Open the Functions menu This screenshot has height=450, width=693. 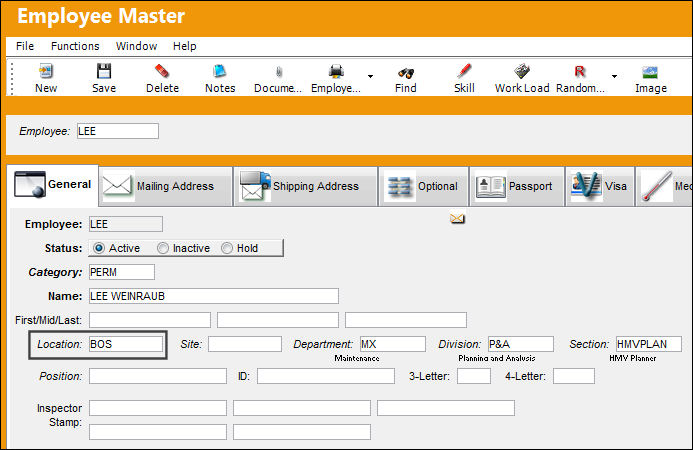(x=75, y=46)
